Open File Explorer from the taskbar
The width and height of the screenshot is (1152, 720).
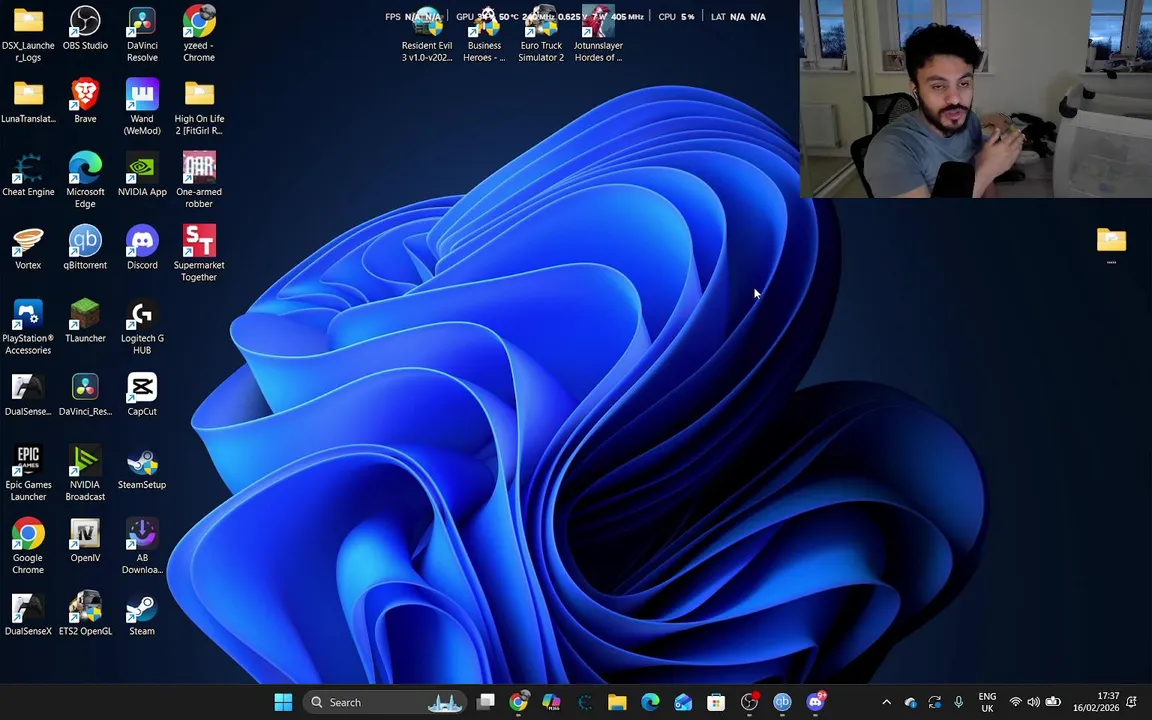tap(617, 702)
